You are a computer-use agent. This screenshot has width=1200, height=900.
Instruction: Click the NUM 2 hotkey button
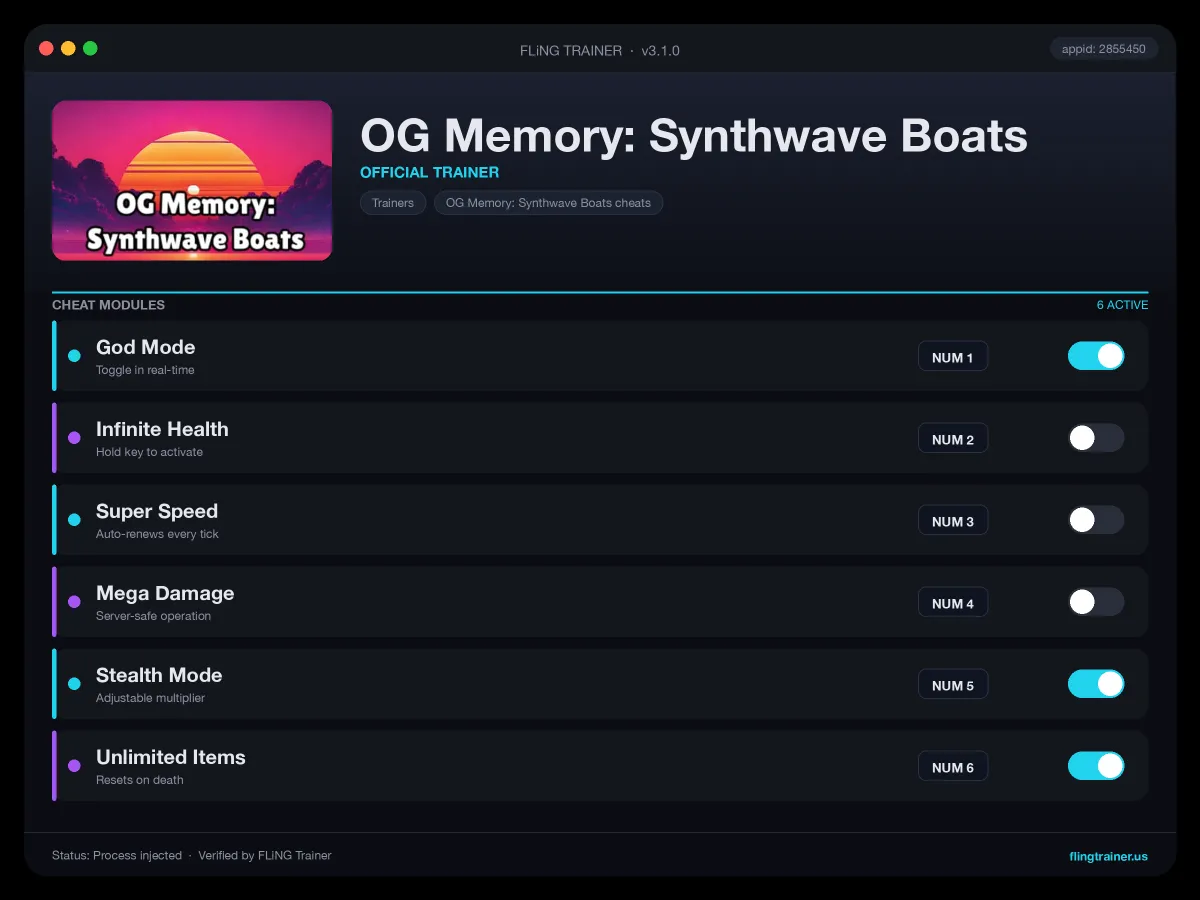[953, 439]
